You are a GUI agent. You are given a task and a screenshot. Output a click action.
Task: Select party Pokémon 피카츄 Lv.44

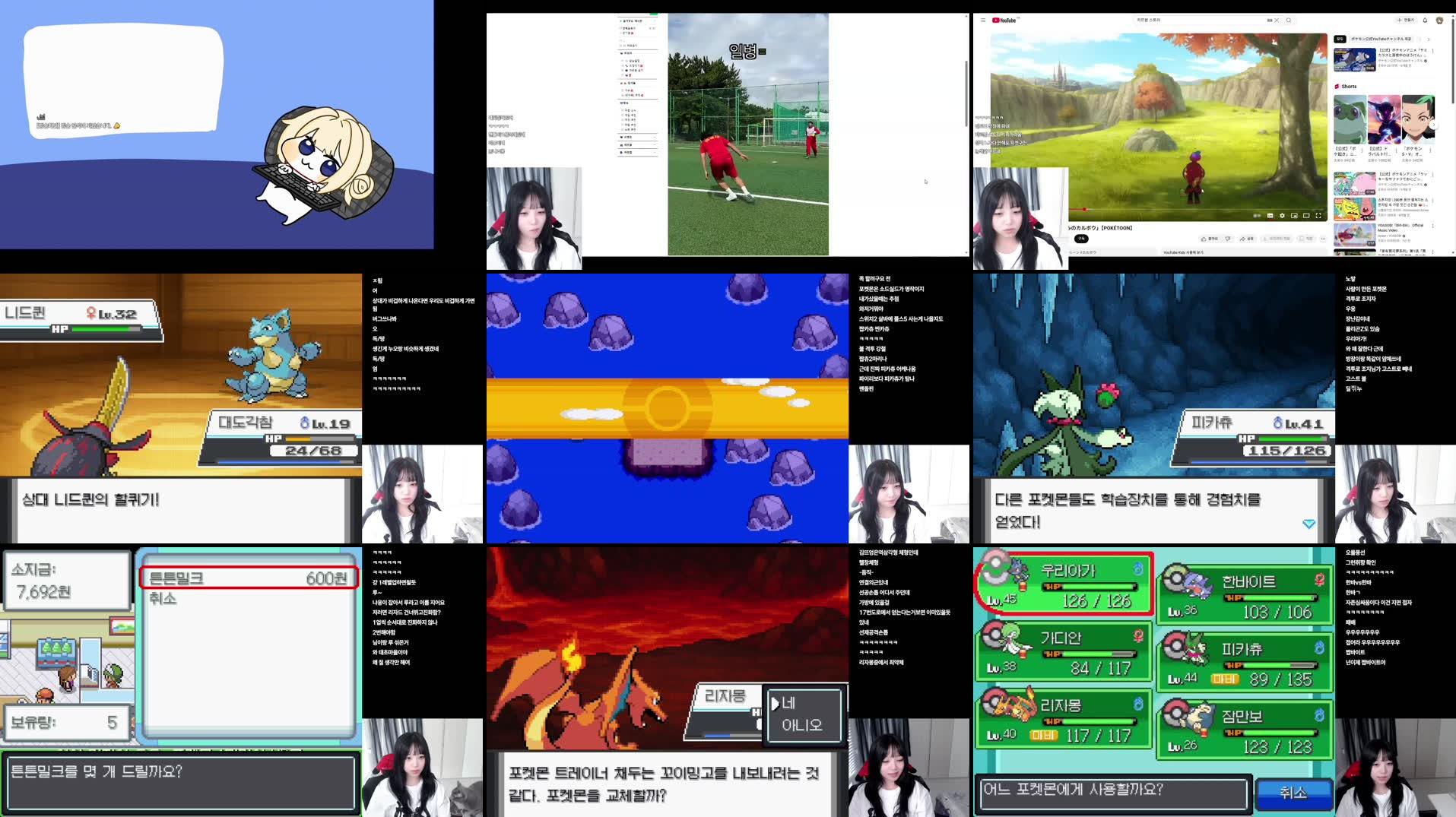click(1245, 663)
